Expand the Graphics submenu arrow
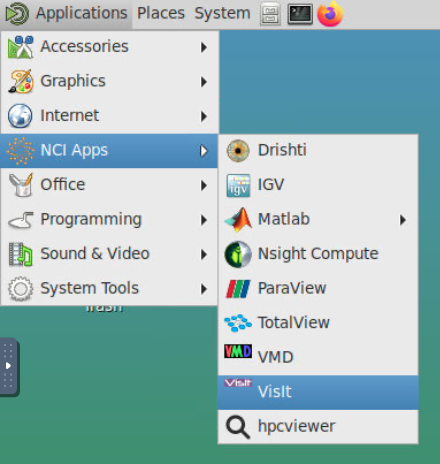The image size is (440, 464). point(204,82)
